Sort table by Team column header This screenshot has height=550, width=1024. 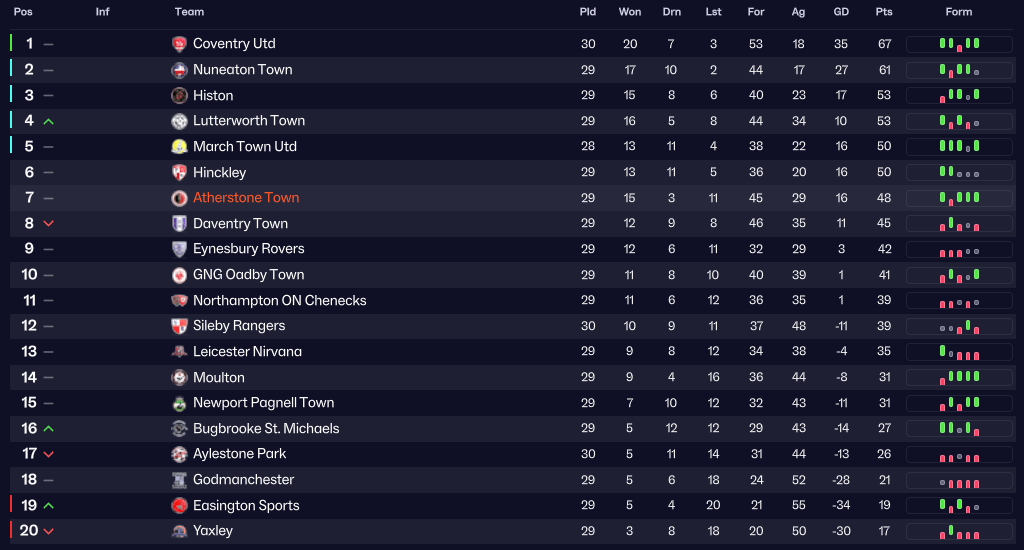click(x=189, y=12)
